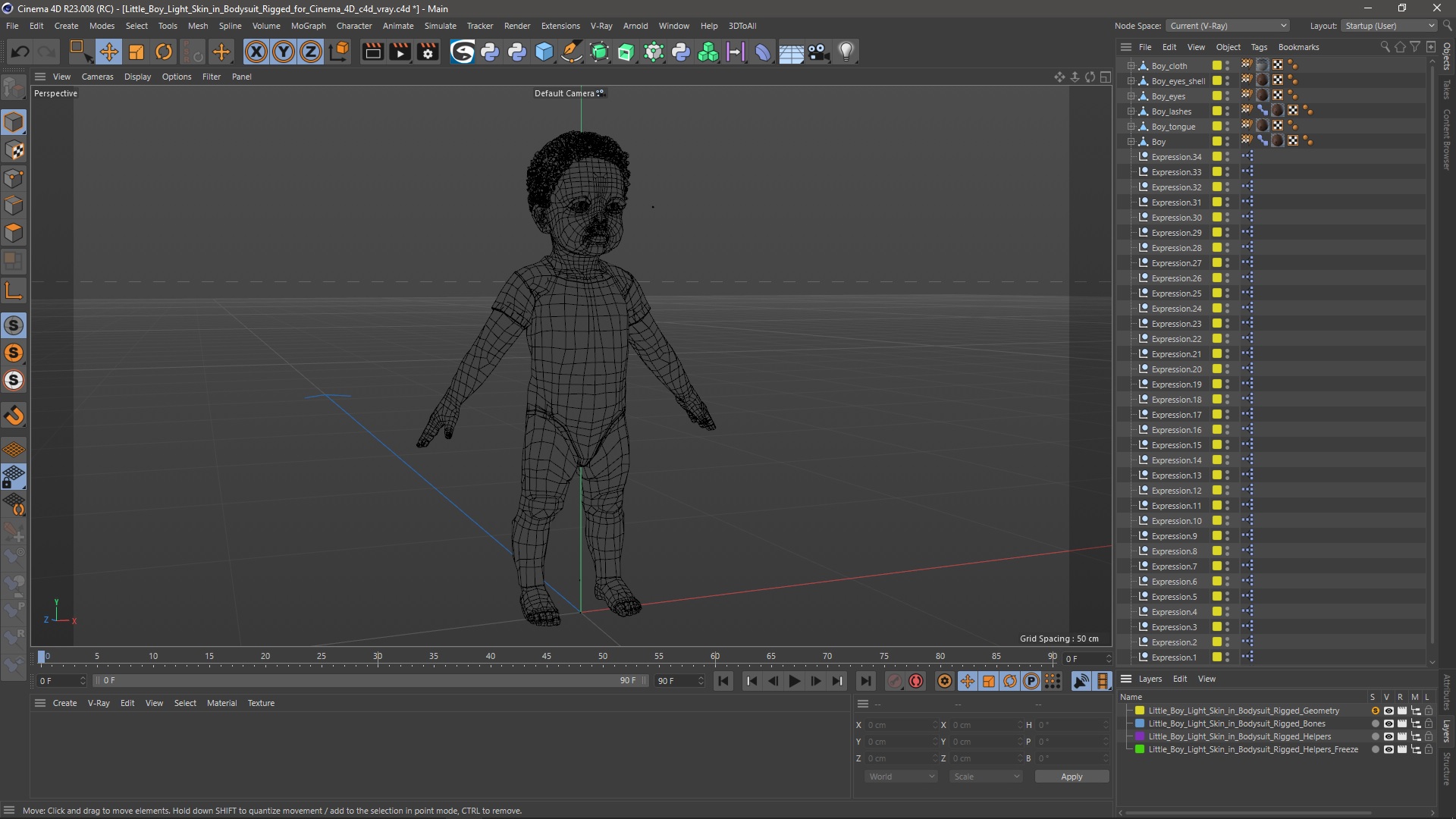Viewport: 1456px width, 819px height.
Task: Open the Layers menu
Action: coord(1150,679)
